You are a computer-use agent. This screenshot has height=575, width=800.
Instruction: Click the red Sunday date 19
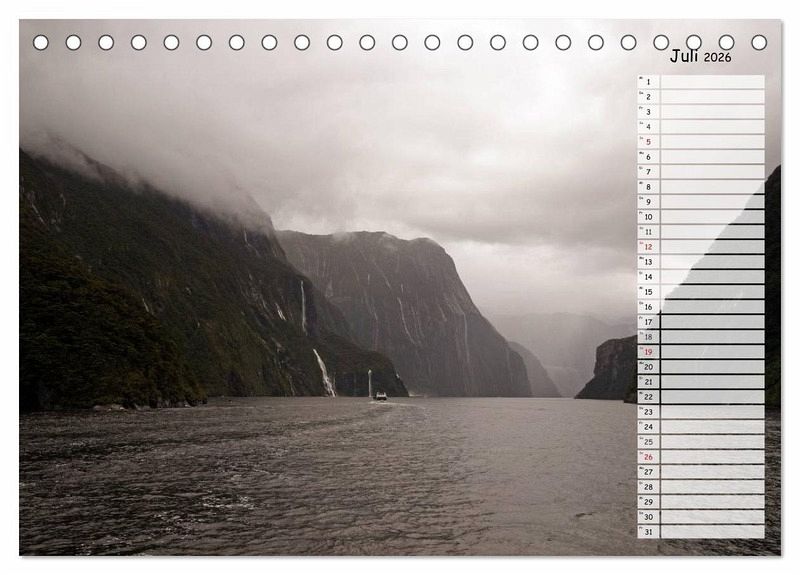(x=648, y=352)
